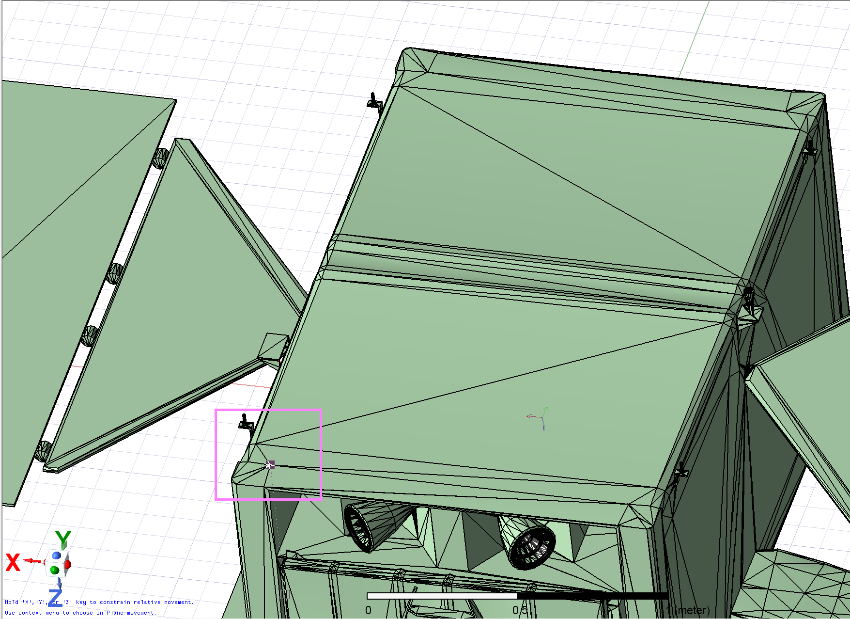850x619 pixels.
Task: Click the red X axis label
Action: click(12, 561)
